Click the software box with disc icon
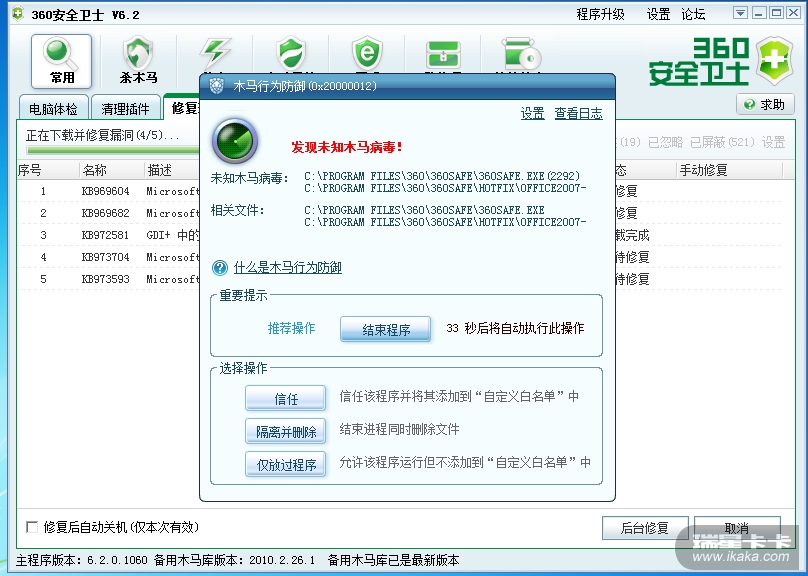 point(520,55)
